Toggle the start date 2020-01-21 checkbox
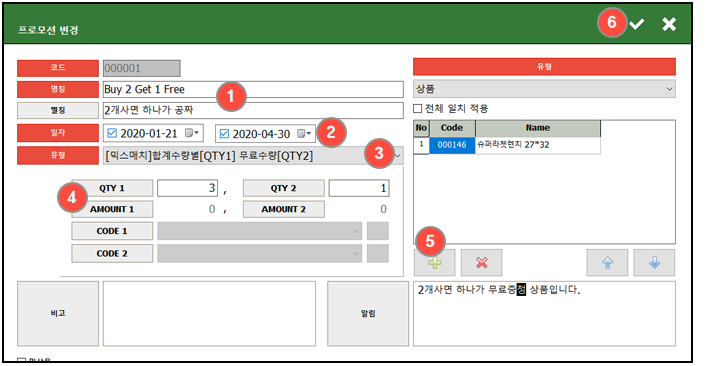 112,133
